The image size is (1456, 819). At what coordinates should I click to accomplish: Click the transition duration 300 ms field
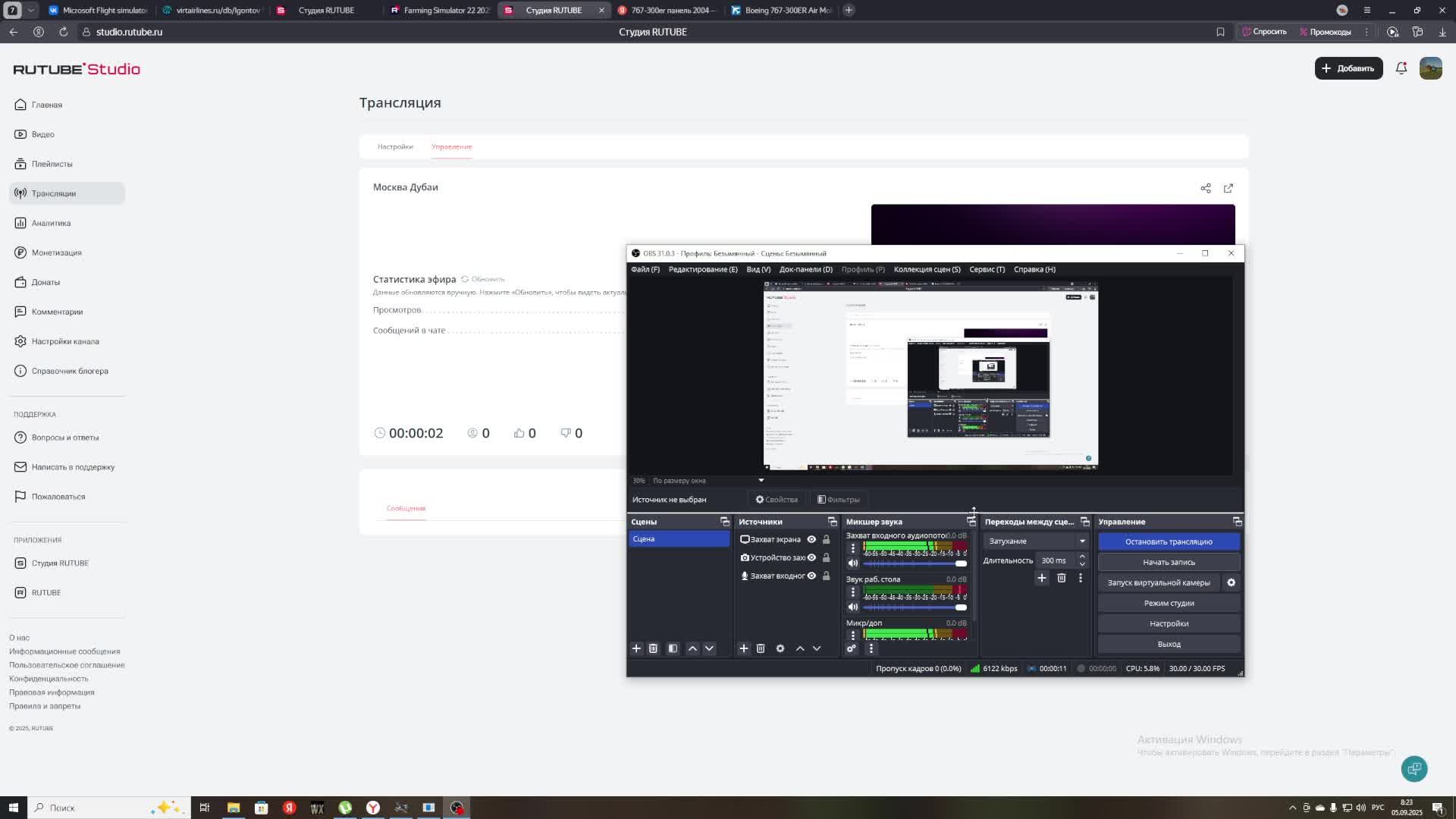(x=1055, y=560)
